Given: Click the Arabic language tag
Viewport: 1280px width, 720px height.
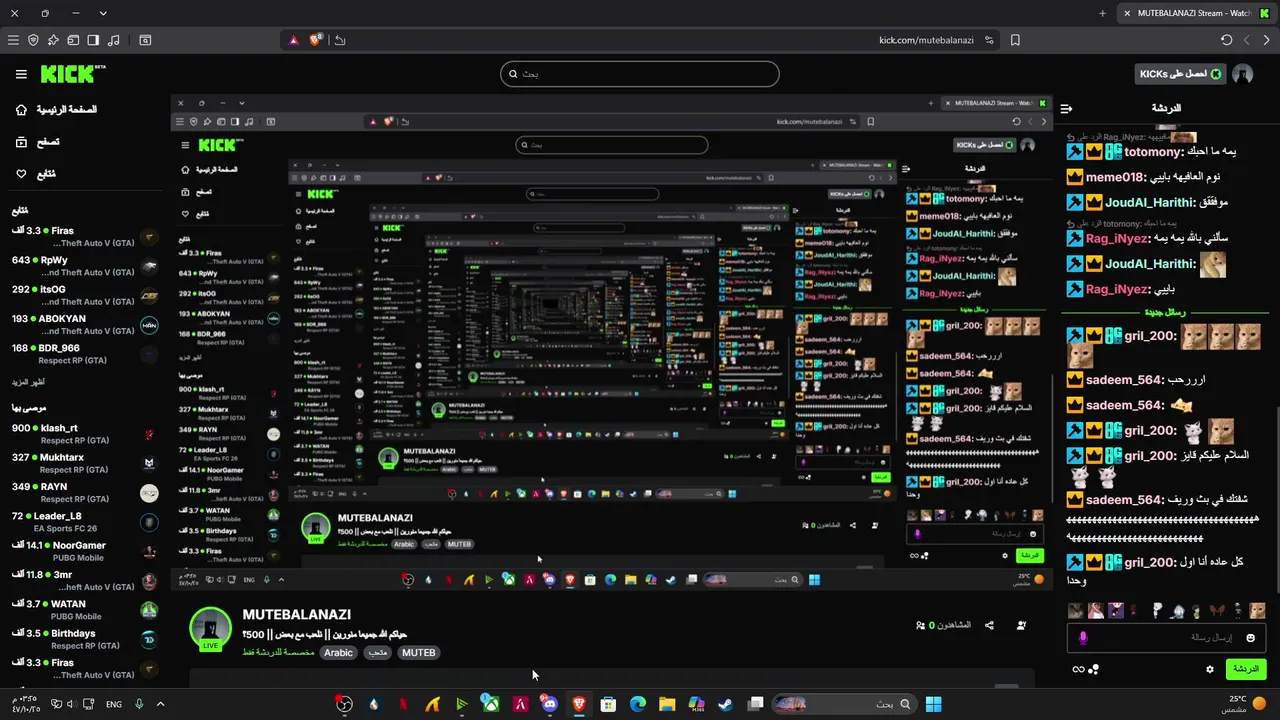Looking at the screenshot, I should pos(338,653).
